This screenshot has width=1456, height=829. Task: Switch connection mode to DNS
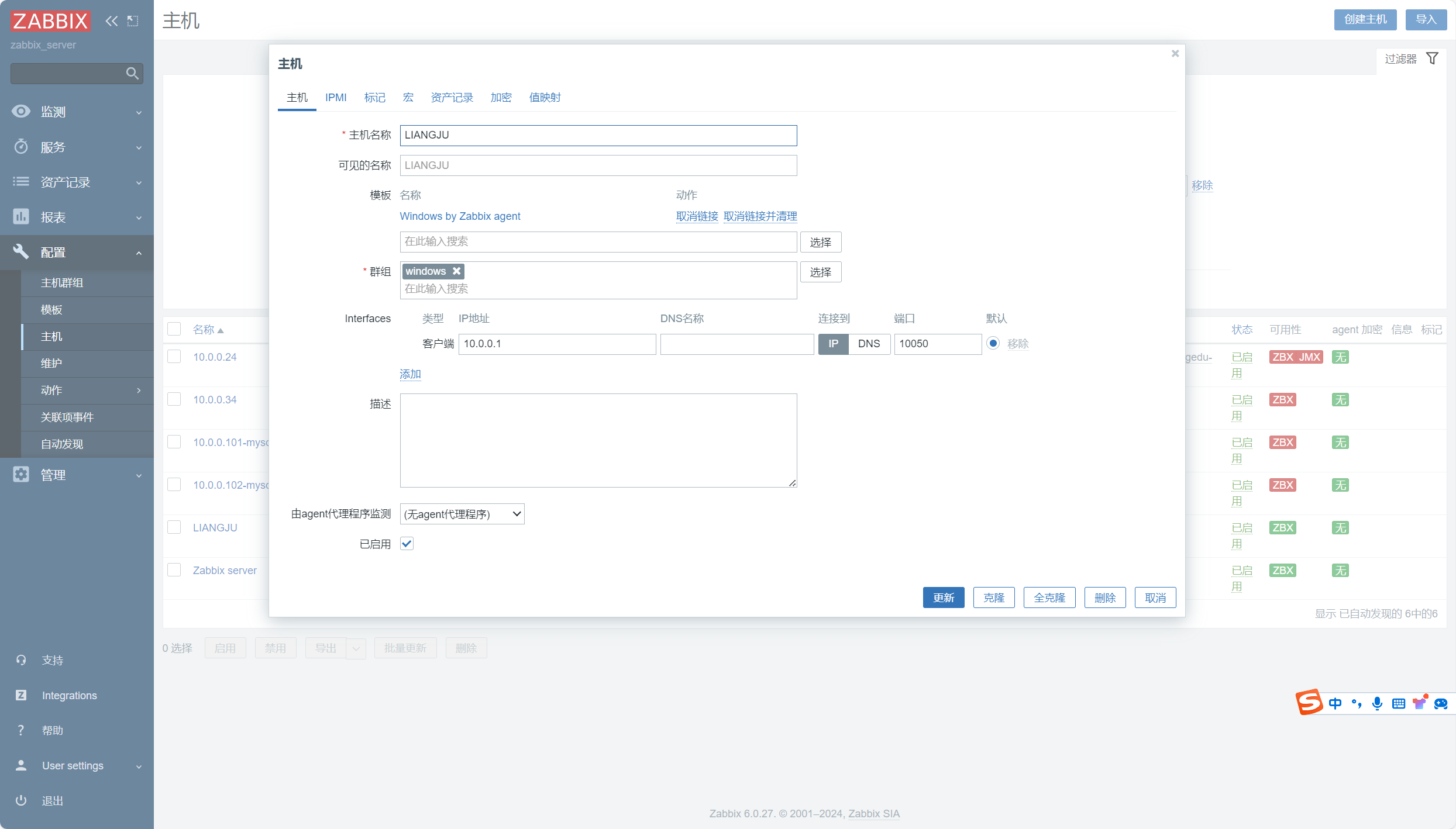(x=869, y=344)
